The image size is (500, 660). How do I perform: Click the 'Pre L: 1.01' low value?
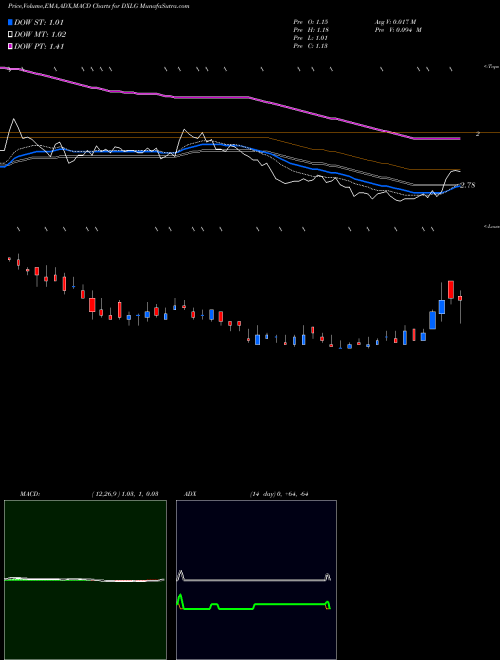coord(311,38)
